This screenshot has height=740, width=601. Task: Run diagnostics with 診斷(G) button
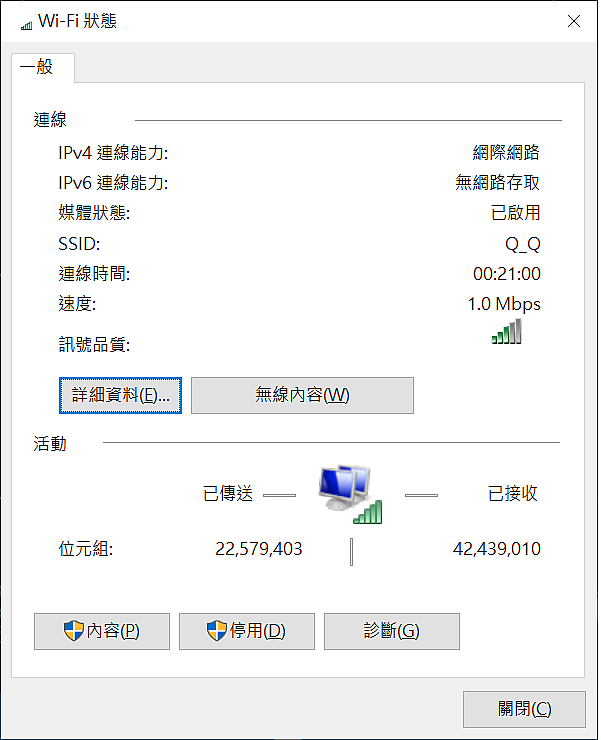pos(392,631)
